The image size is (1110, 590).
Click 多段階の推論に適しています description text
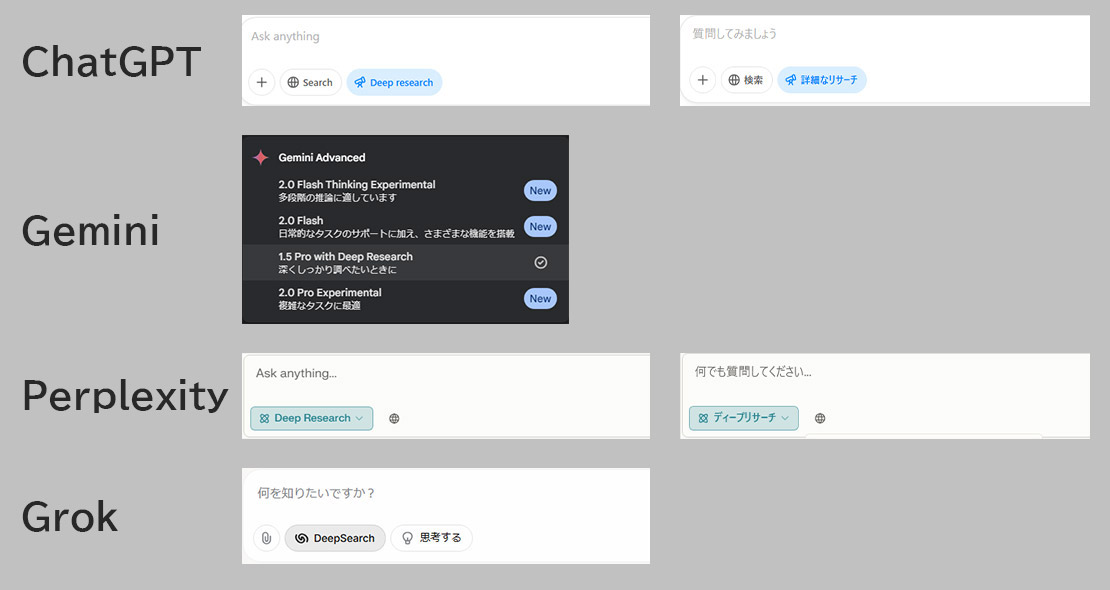tap(338, 198)
